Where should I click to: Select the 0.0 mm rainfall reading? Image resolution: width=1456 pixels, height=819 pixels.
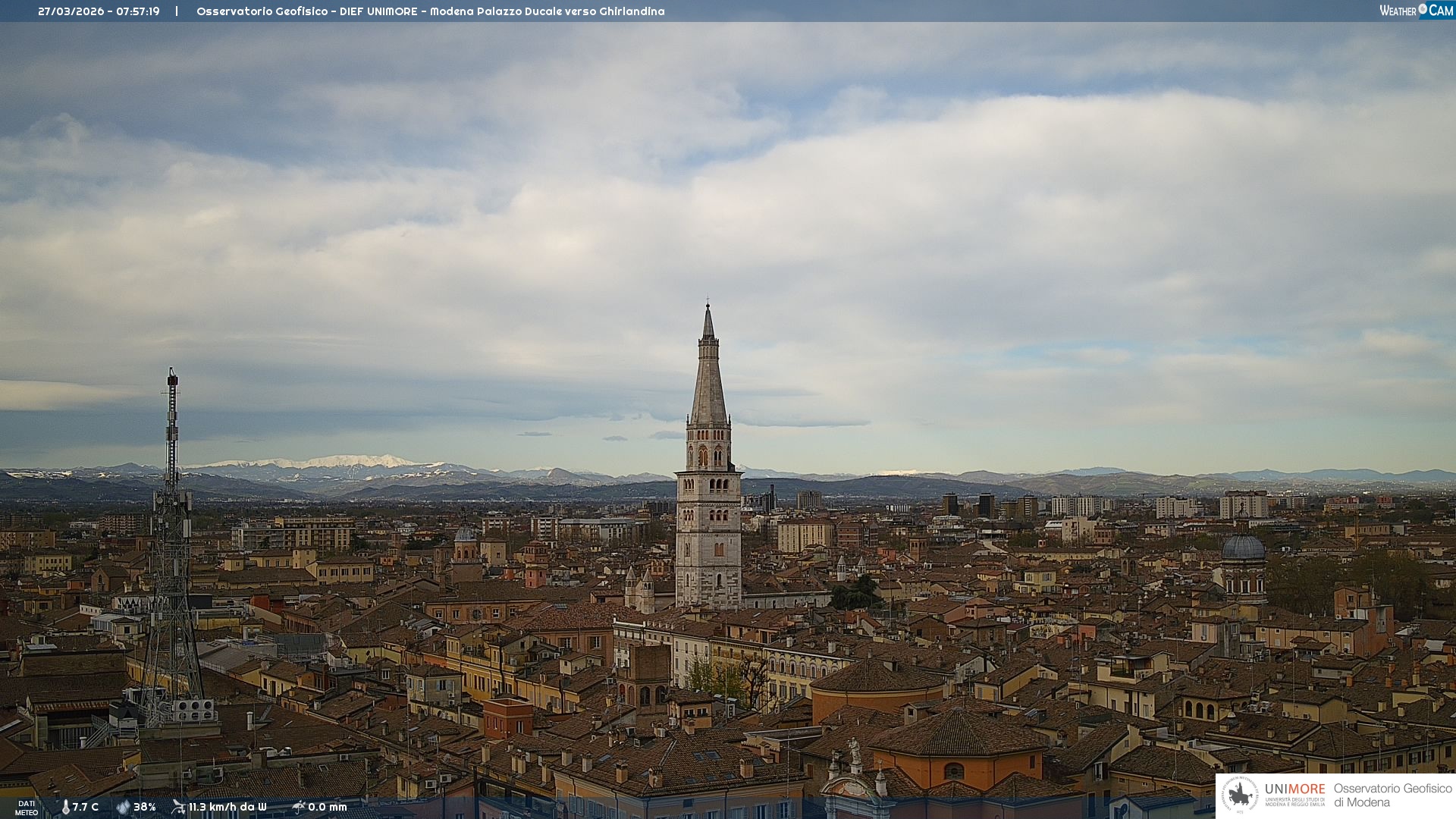[x=328, y=807]
